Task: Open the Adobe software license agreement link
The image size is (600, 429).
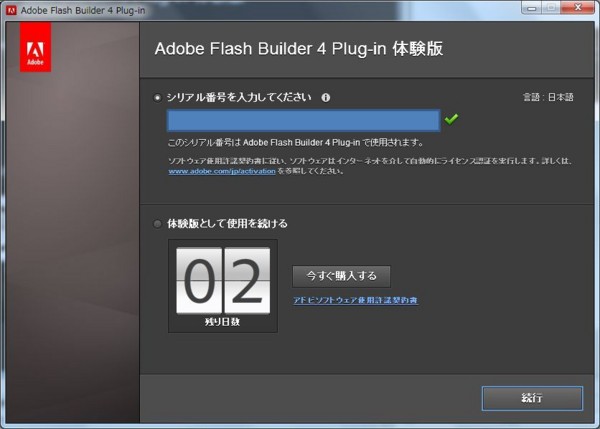Action: point(355,300)
